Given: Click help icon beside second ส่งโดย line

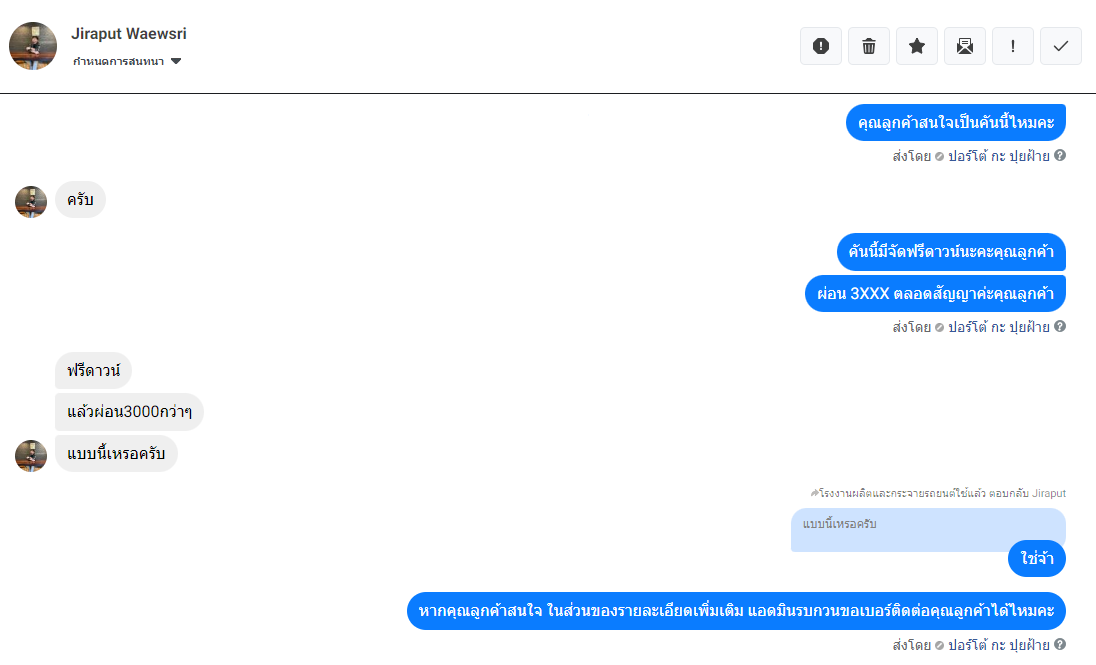Looking at the screenshot, I should [1060, 326].
